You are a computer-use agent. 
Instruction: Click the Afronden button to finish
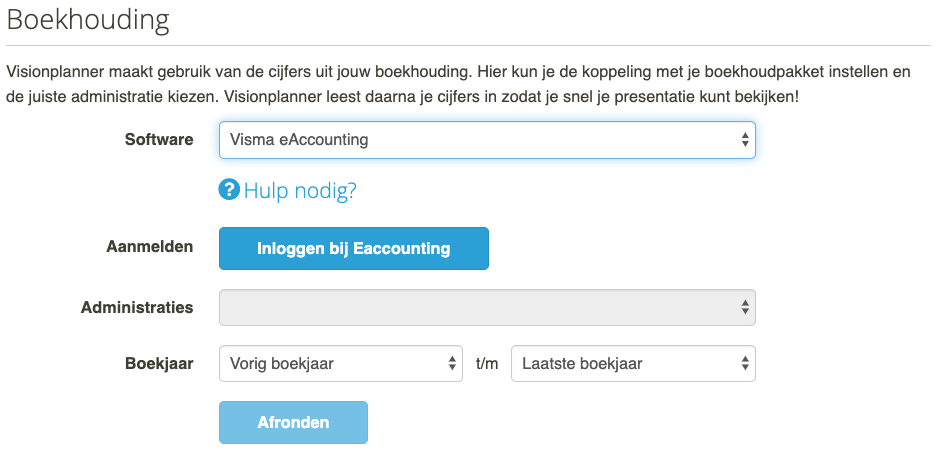coord(293,423)
